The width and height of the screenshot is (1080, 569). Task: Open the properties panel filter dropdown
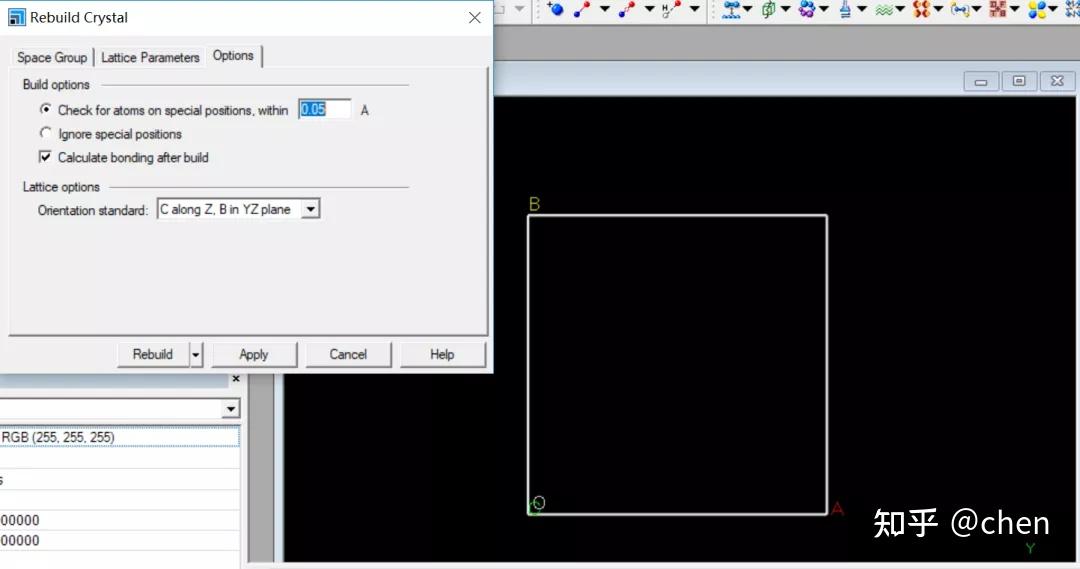pos(231,409)
